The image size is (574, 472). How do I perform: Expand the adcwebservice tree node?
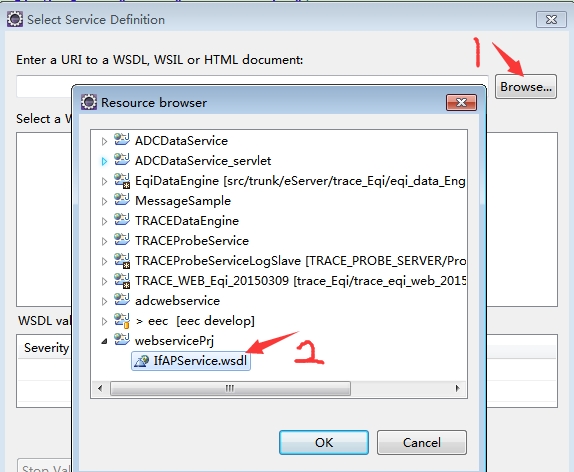pos(104,301)
